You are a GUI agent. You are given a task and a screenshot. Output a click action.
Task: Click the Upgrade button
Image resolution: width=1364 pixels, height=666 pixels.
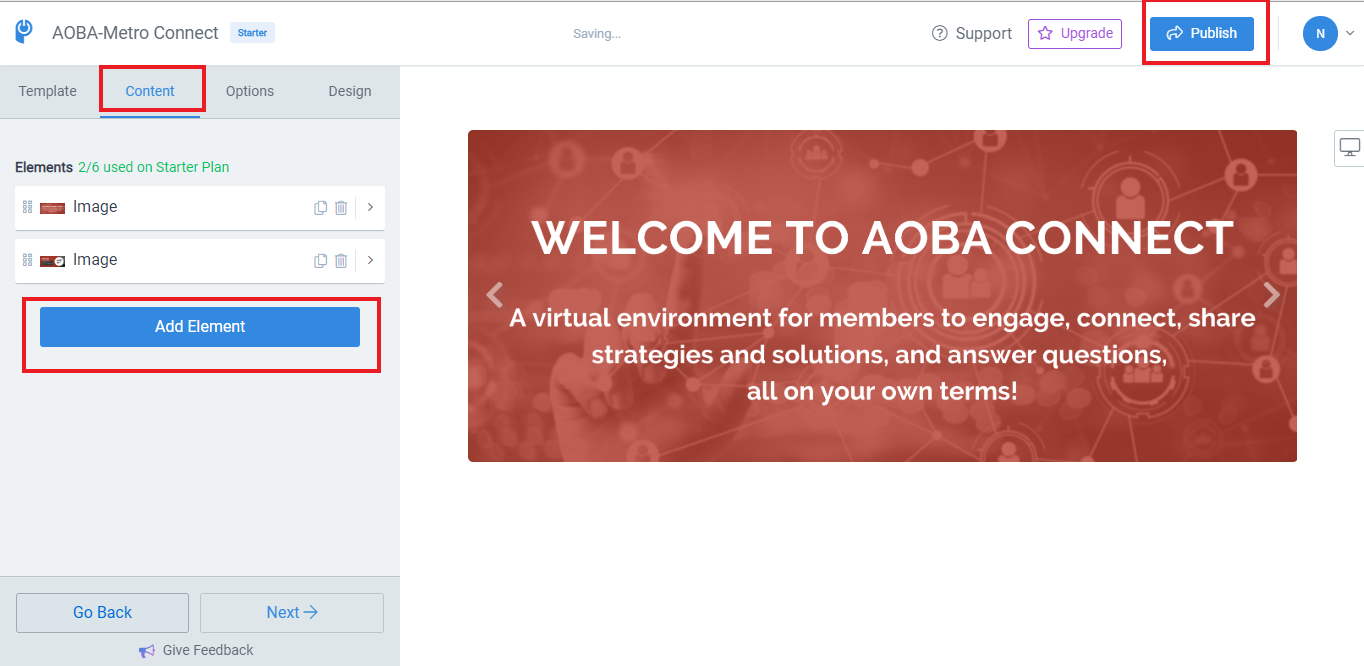(1075, 33)
